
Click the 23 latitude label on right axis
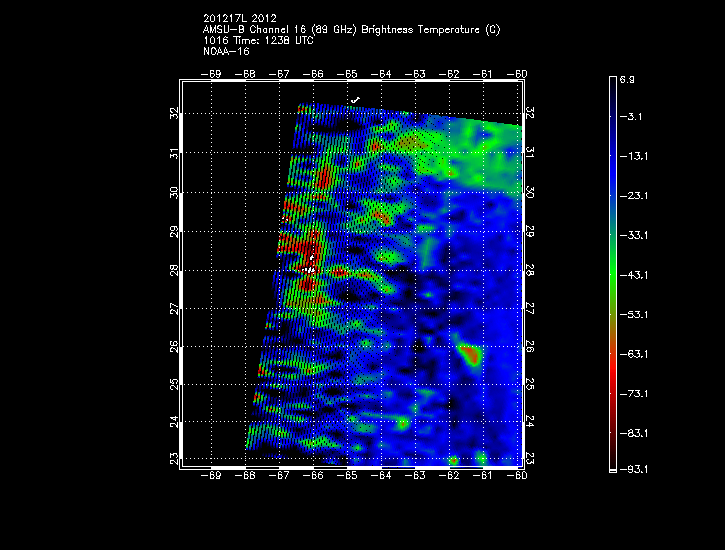coord(530,458)
